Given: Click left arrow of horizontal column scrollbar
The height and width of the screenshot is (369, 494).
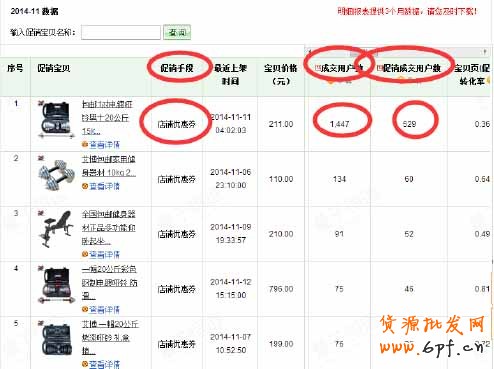Looking at the screenshot, I should coord(310,51).
